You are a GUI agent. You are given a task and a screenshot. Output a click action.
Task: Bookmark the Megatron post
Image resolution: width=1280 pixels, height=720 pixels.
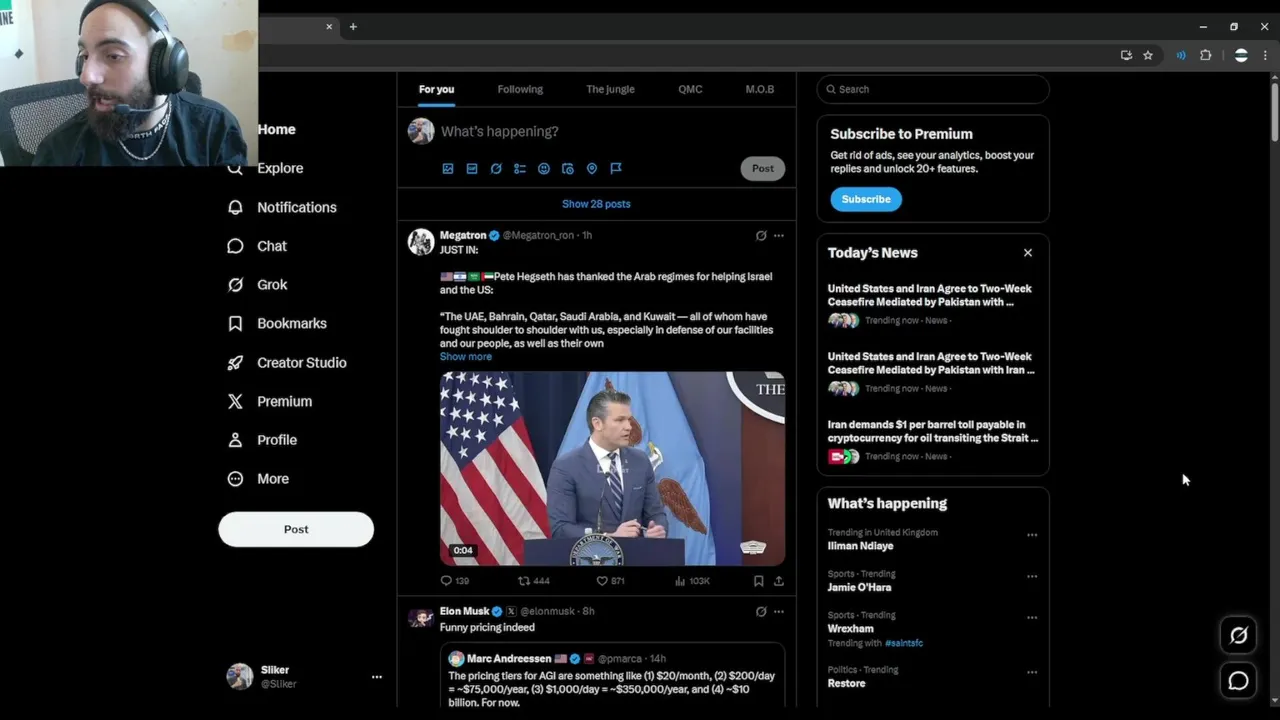[758, 581]
